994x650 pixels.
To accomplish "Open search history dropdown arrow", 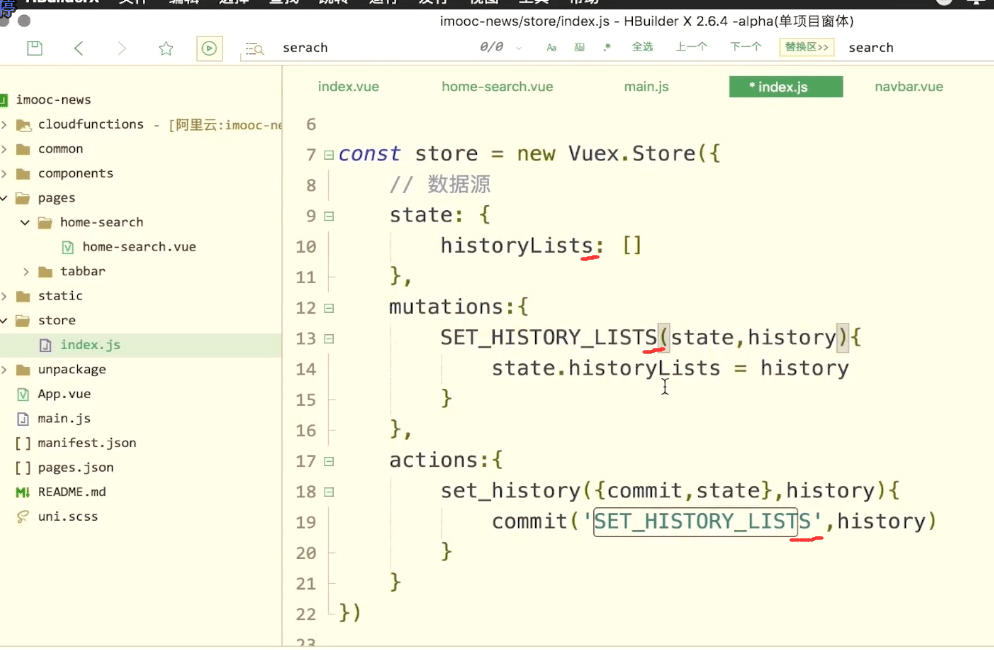I will click(x=519, y=48).
